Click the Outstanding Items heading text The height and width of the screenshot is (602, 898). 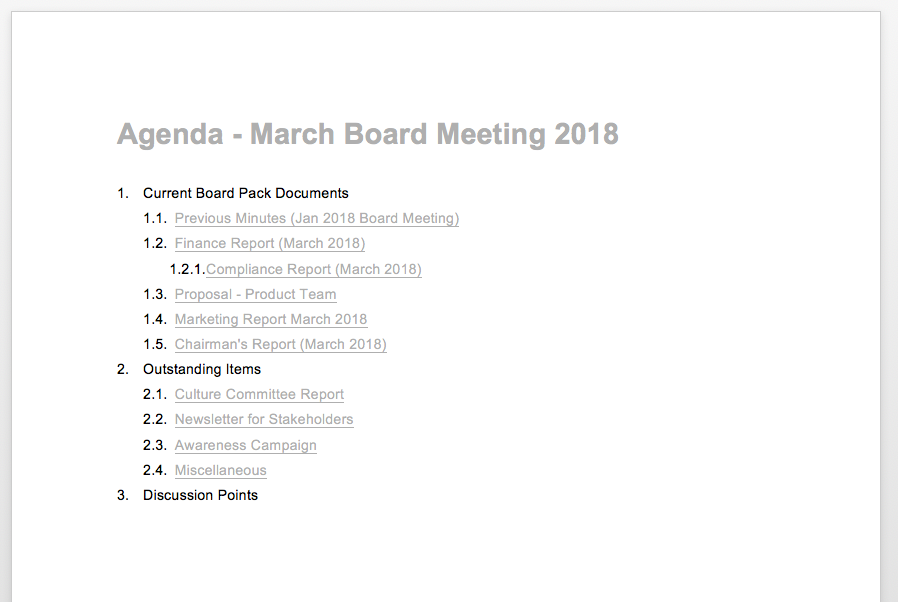[202, 369]
